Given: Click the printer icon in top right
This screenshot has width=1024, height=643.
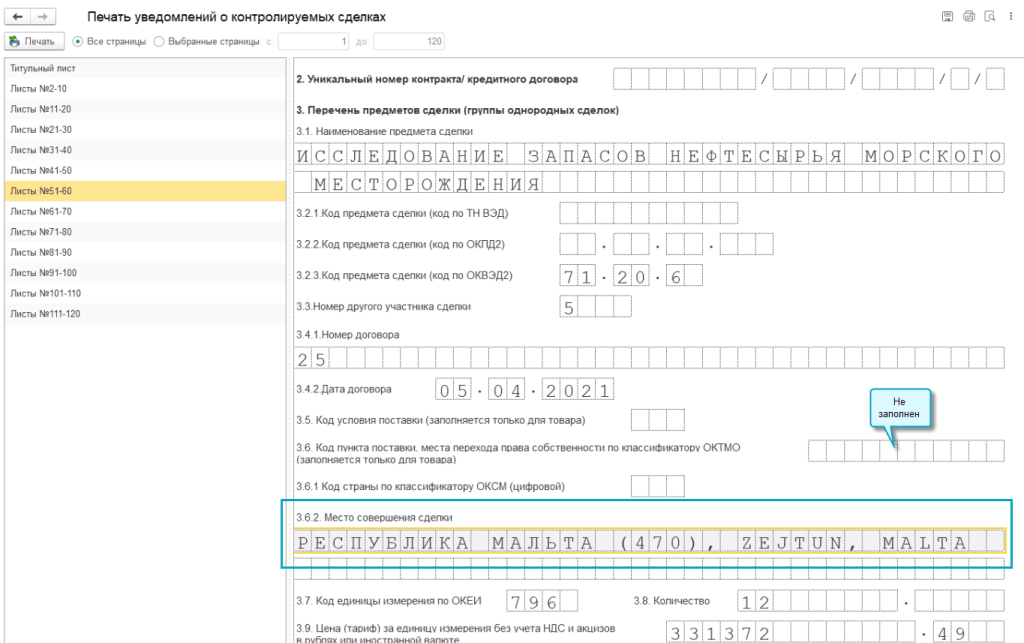Looking at the screenshot, I should [x=968, y=17].
